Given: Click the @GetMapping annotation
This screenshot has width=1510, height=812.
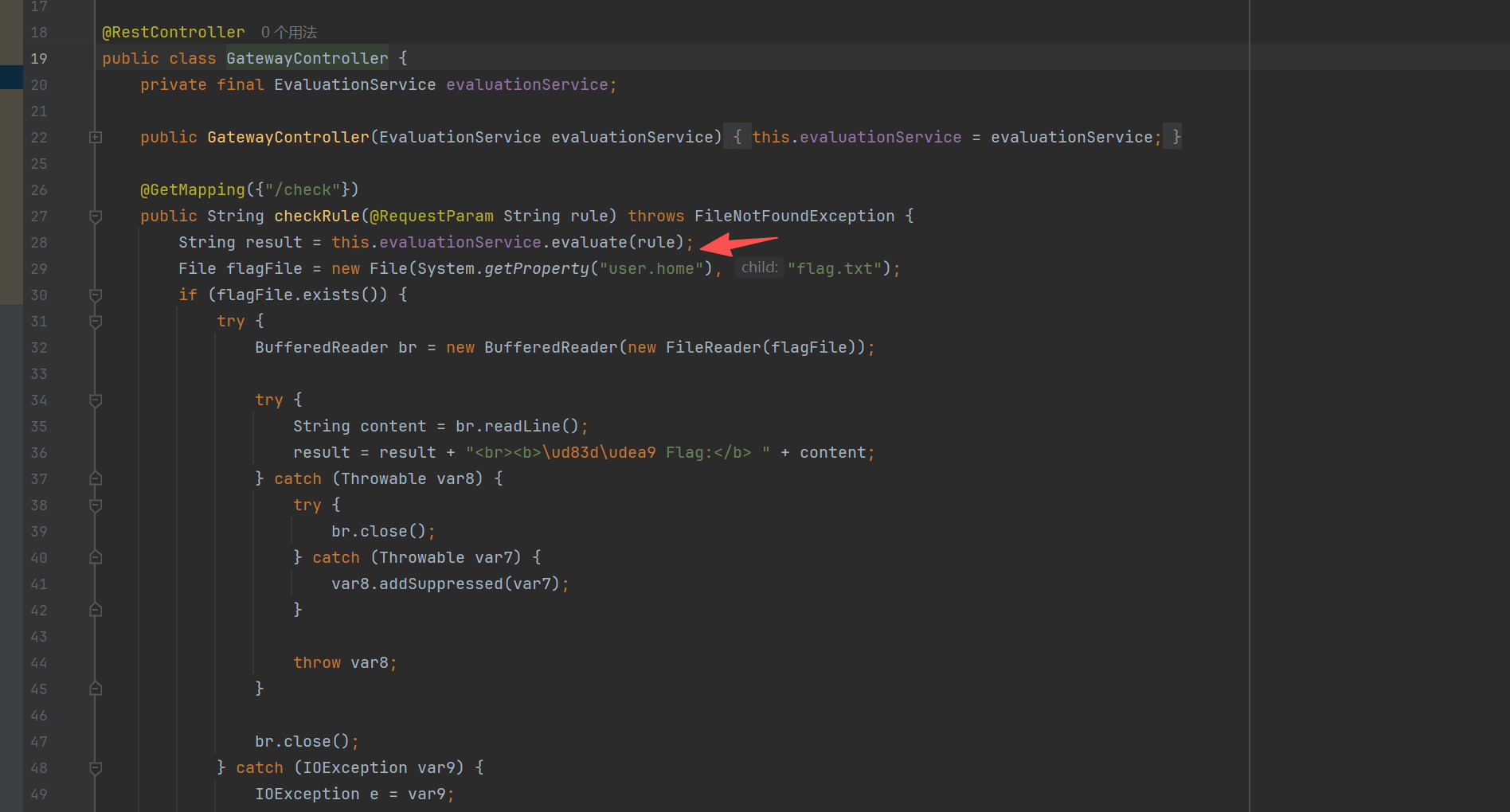Looking at the screenshot, I should coord(193,190).
